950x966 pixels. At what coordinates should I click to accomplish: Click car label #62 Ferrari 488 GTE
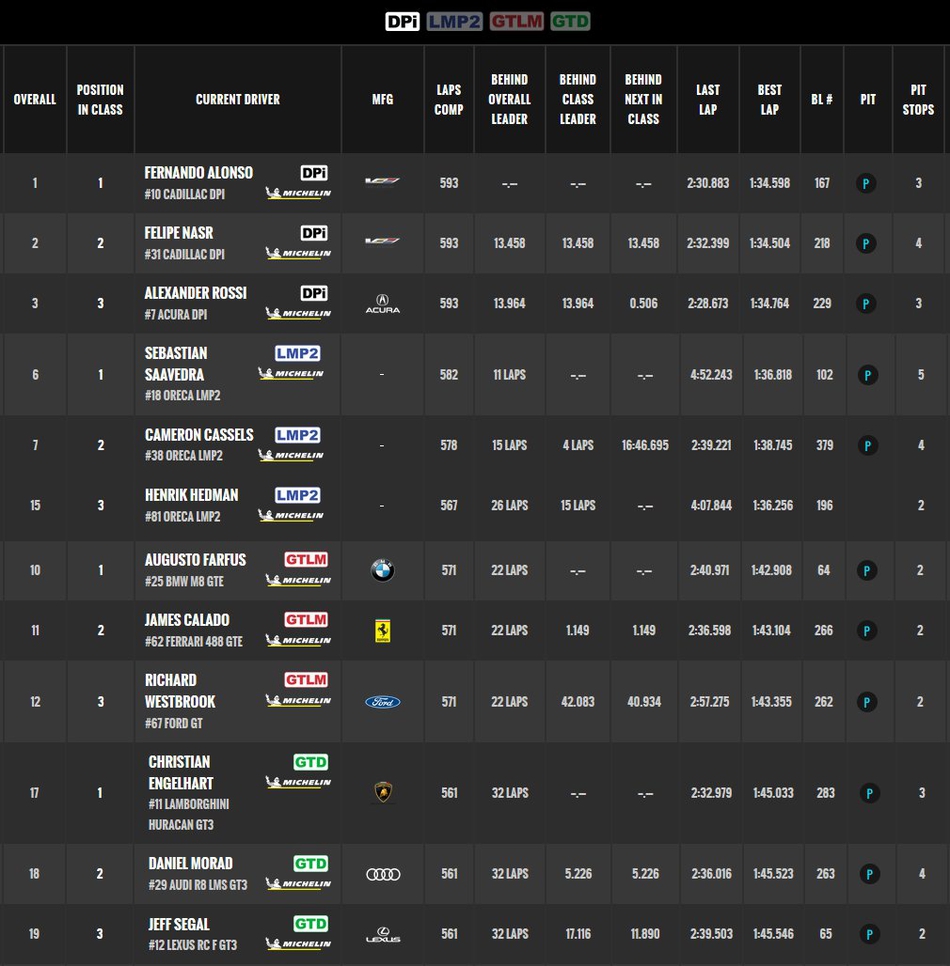193,641
